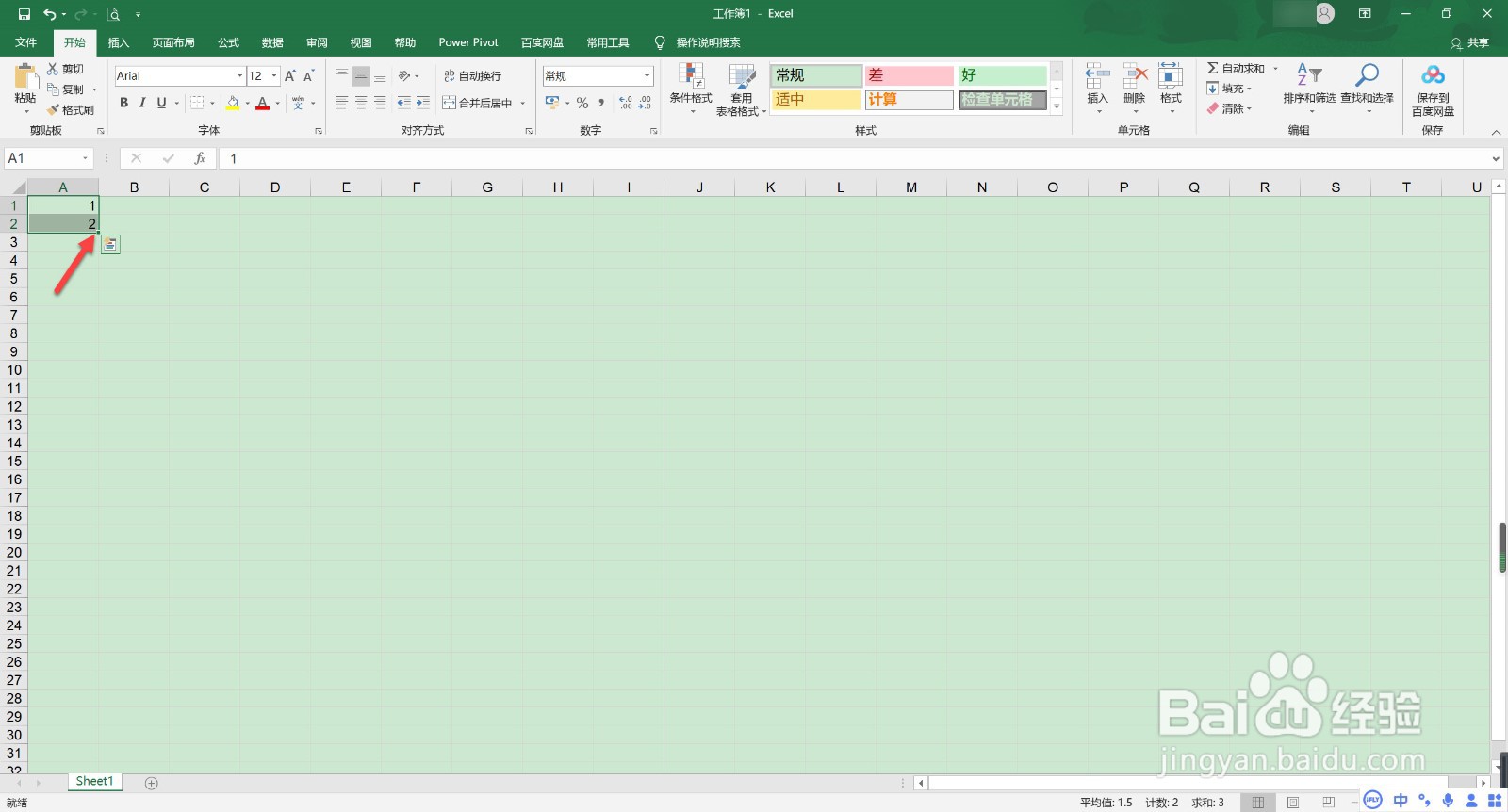
Task: Switch to Normal view in status bar
Action: [1257, 803]
